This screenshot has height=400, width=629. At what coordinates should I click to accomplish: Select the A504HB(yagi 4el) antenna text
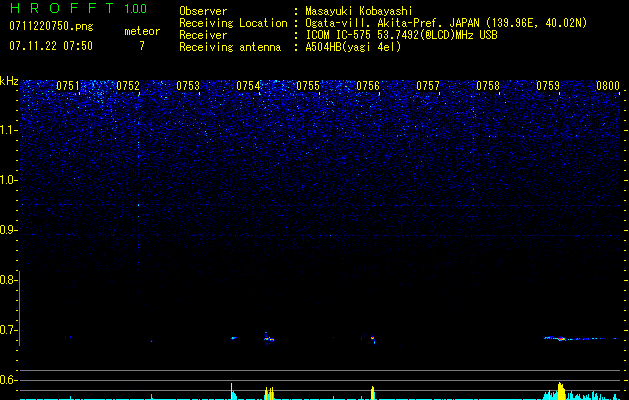353,47
